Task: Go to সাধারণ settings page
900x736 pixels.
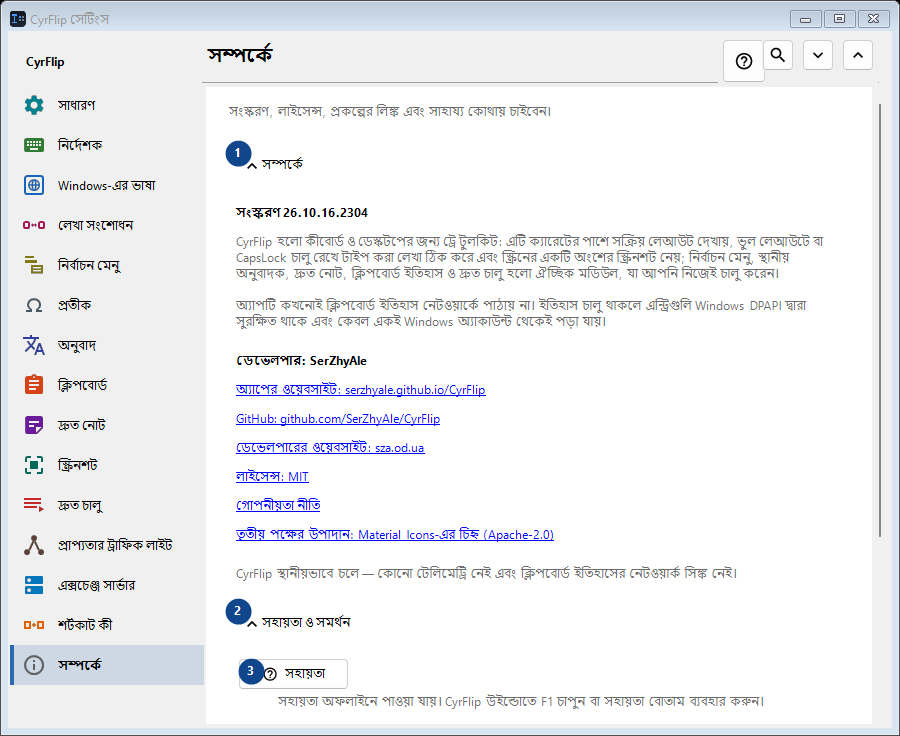Action: pyautogui.click(x=107, y=105)
